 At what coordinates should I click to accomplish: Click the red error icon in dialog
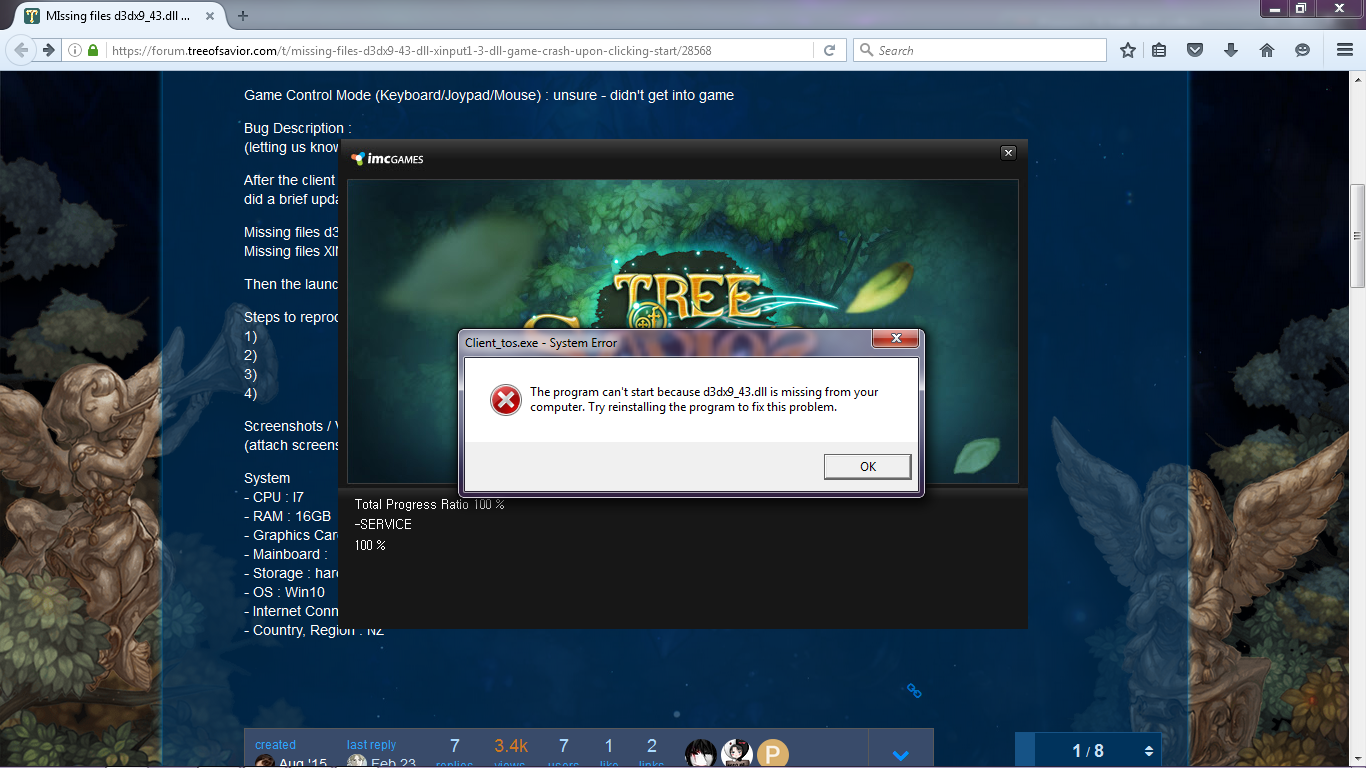click(506, 401)
